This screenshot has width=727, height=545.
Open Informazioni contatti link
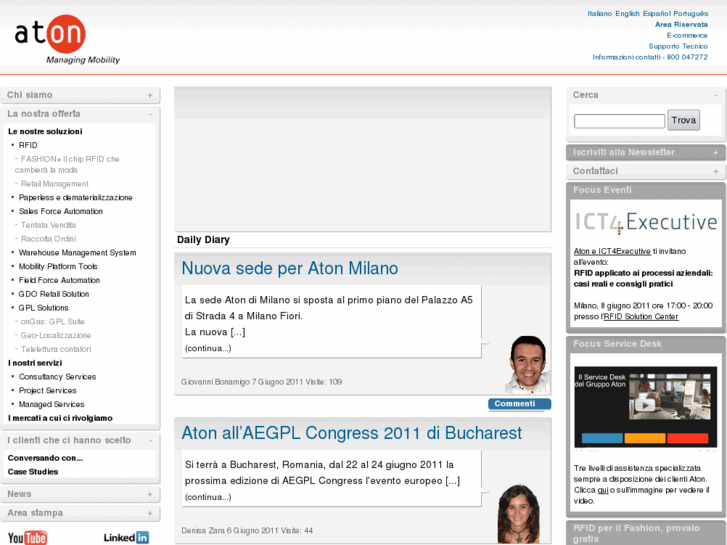pyautogui.click(x=650, y=57)
